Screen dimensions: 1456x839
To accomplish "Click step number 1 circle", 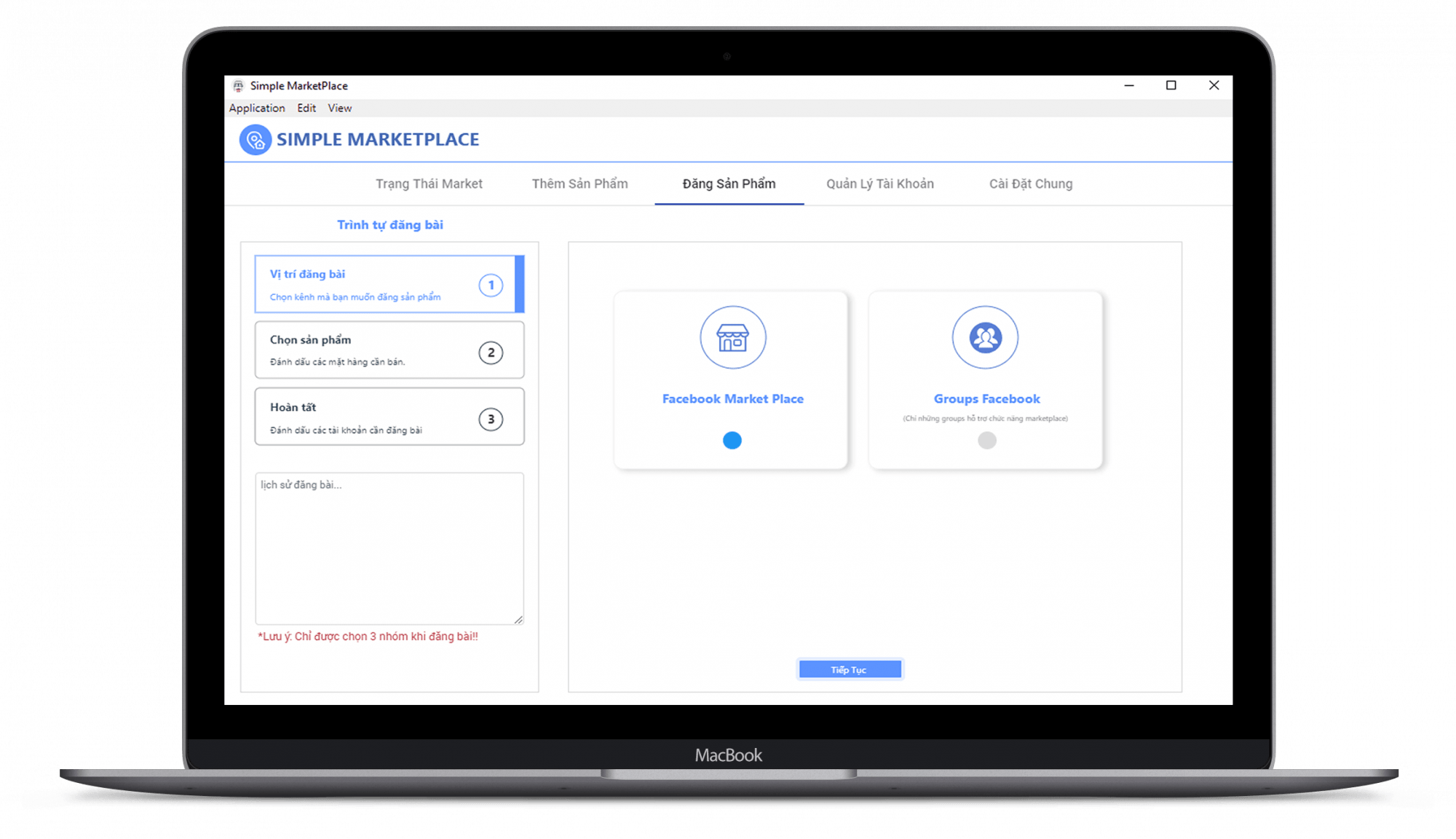I will 491,285.
